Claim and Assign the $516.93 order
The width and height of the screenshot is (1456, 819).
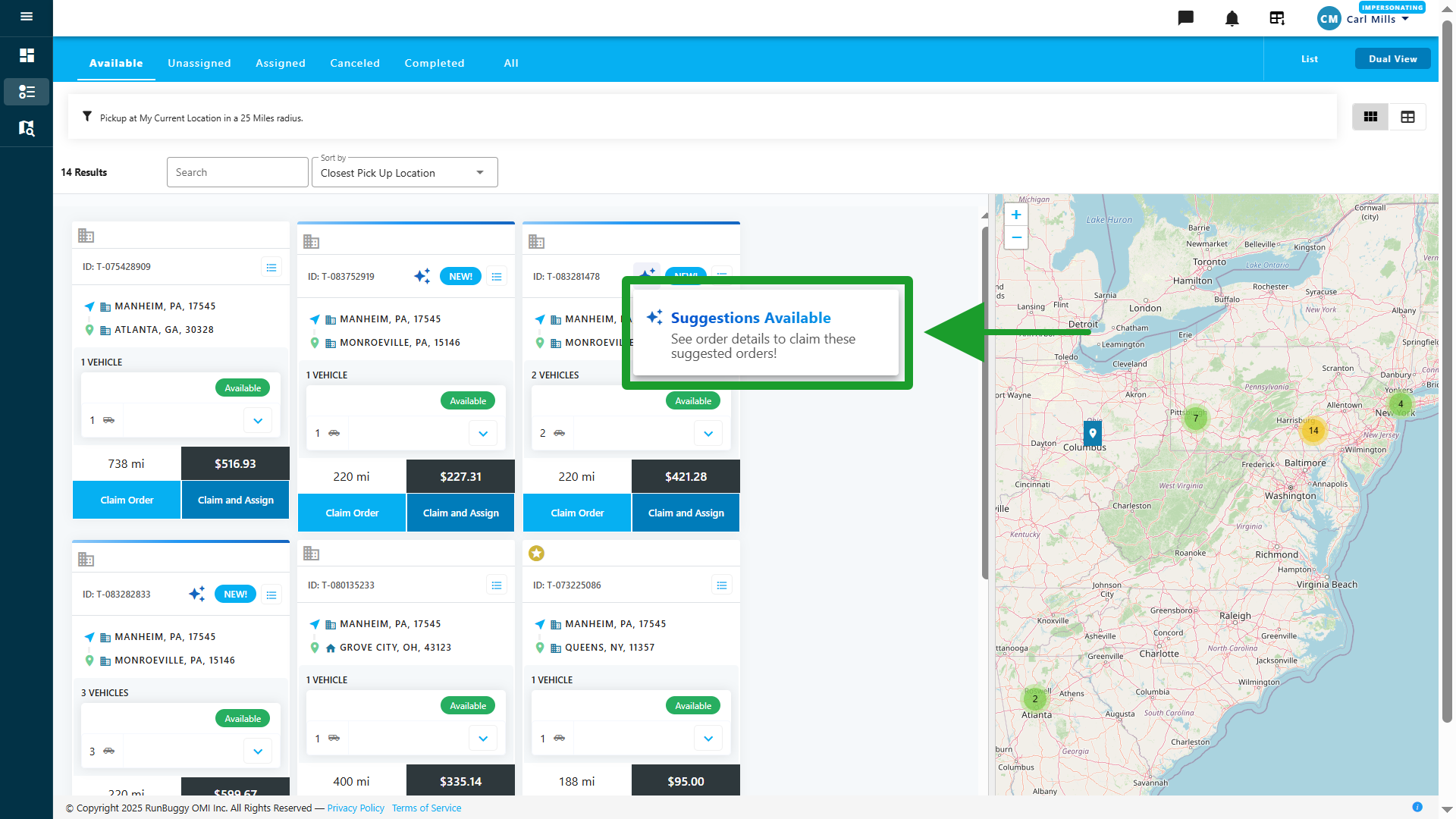click(236, 500)
